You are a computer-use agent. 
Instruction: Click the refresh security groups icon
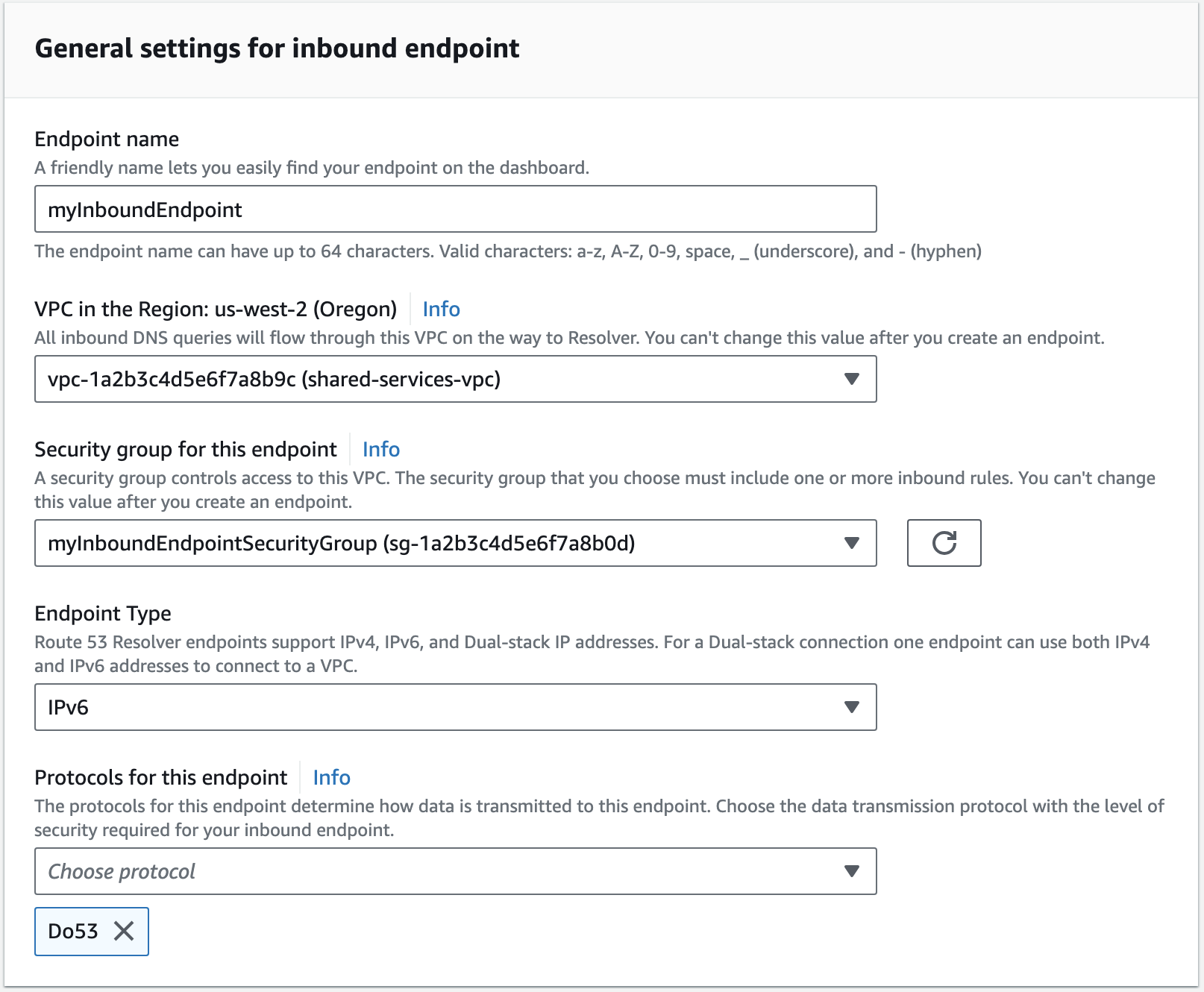click(943, 543)
